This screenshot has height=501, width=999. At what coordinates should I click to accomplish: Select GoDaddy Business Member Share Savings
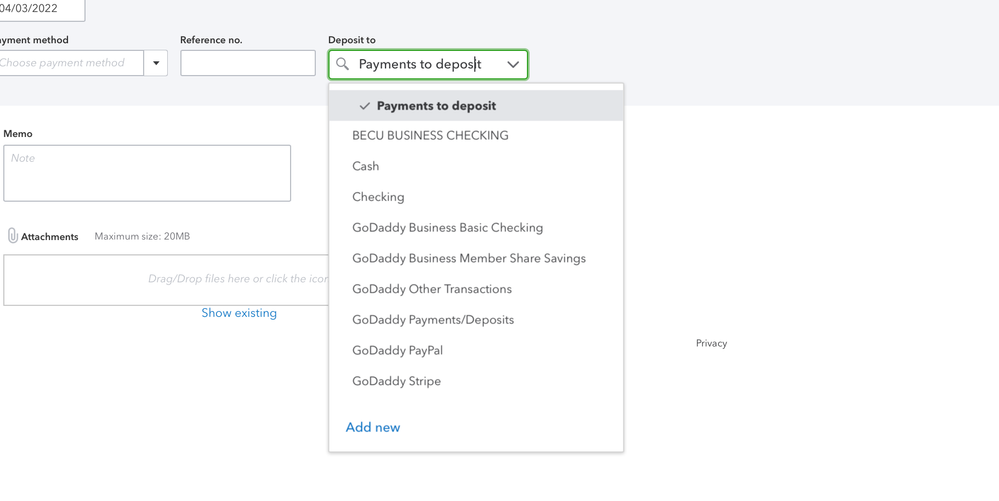468,258
